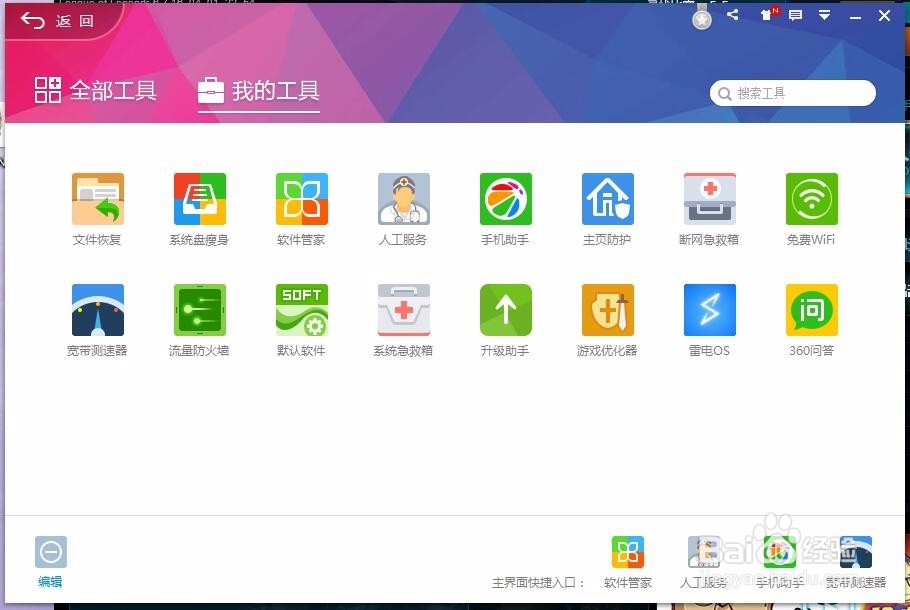Go back using the 返回 button
Viewport: 910px width, 610px height.
coord(57,21)
